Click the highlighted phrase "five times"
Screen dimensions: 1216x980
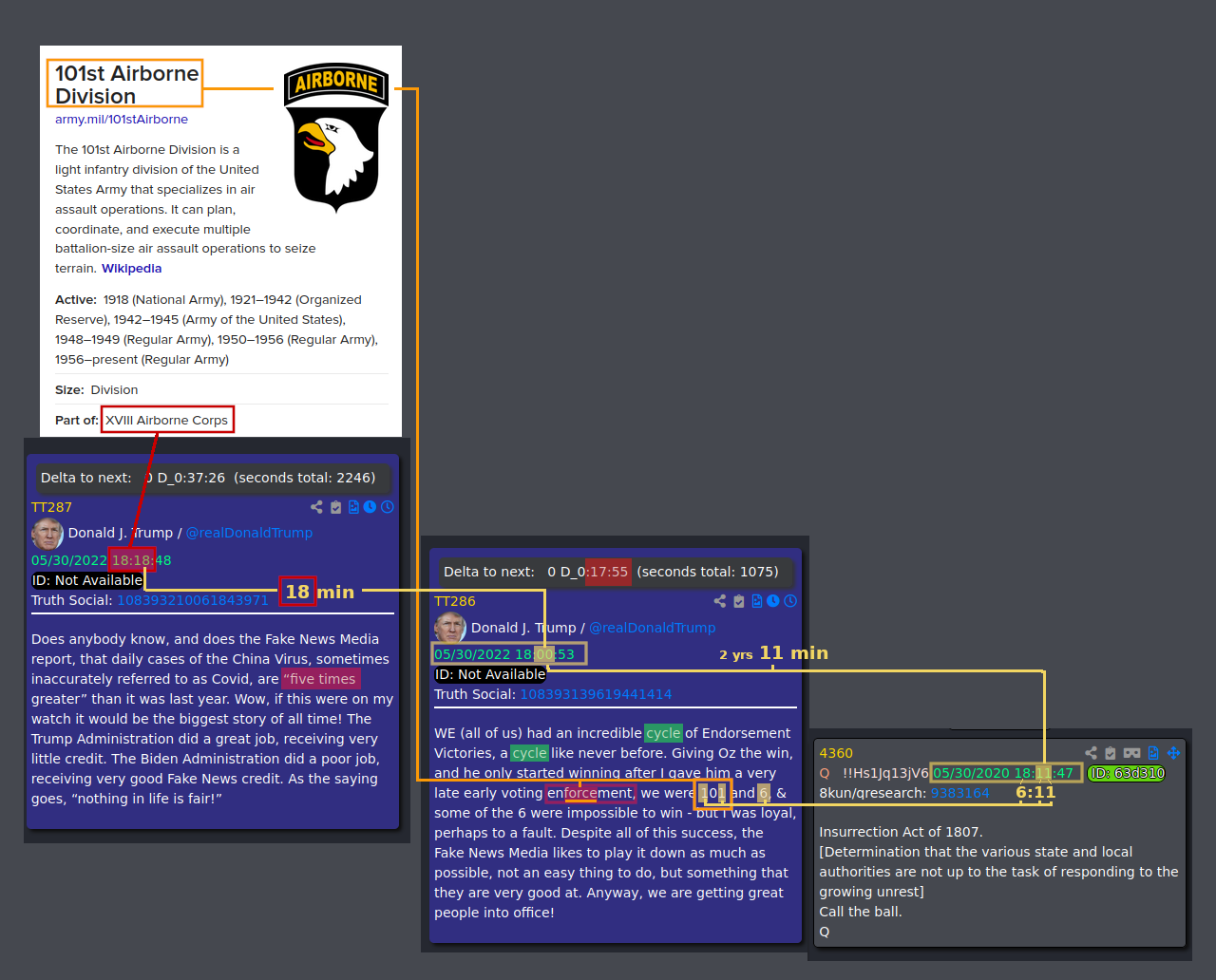pyautogui.click(x=321, y=679)
